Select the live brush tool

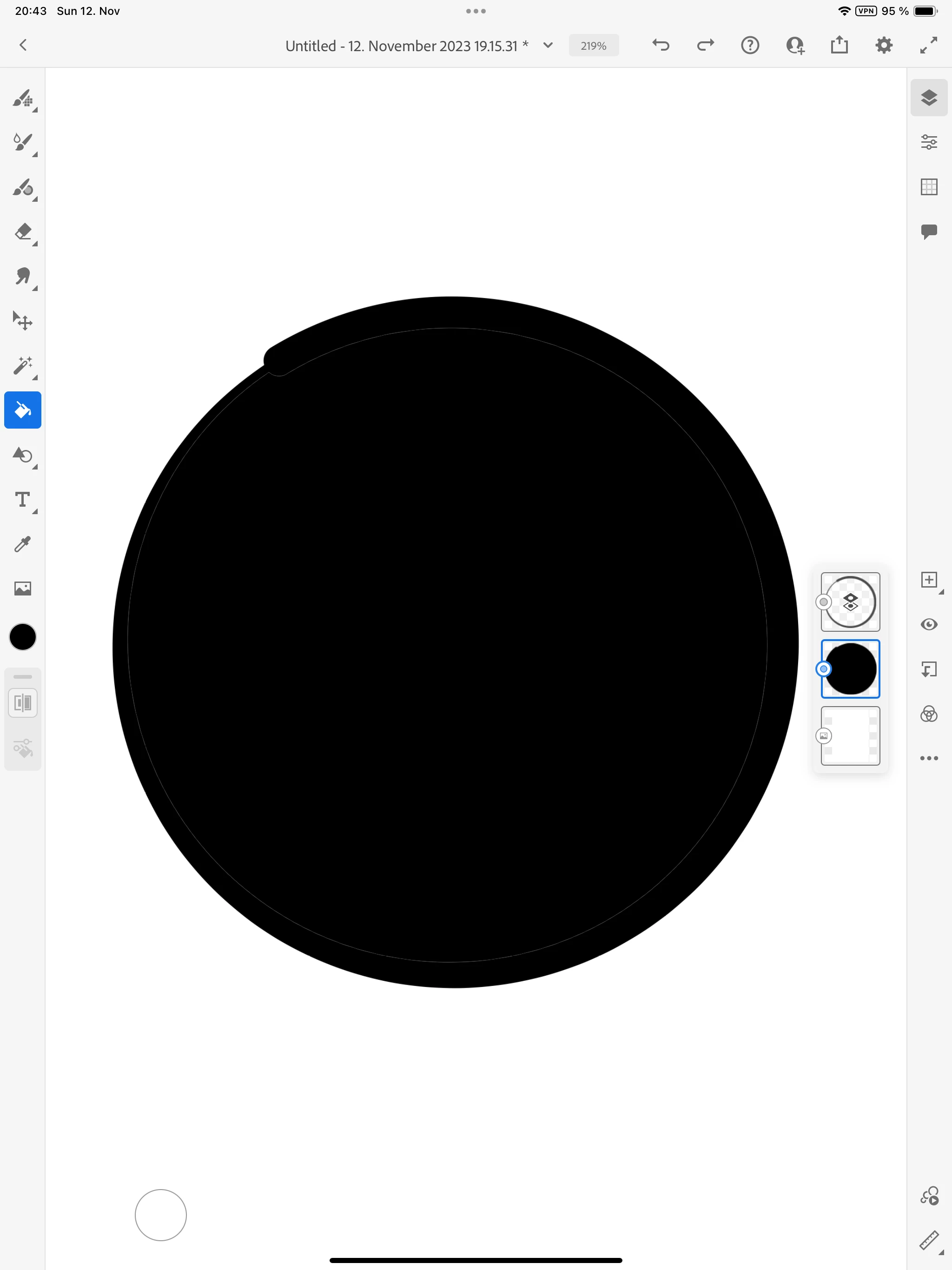coord(22,142)
